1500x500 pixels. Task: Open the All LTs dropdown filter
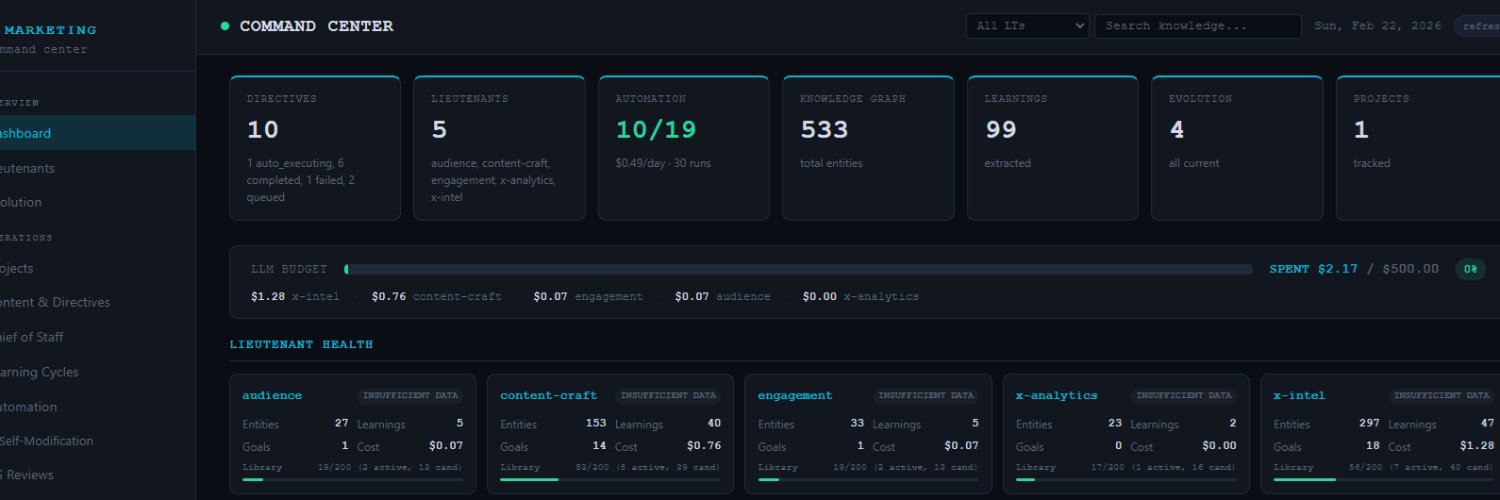[x=1027, y=26]
